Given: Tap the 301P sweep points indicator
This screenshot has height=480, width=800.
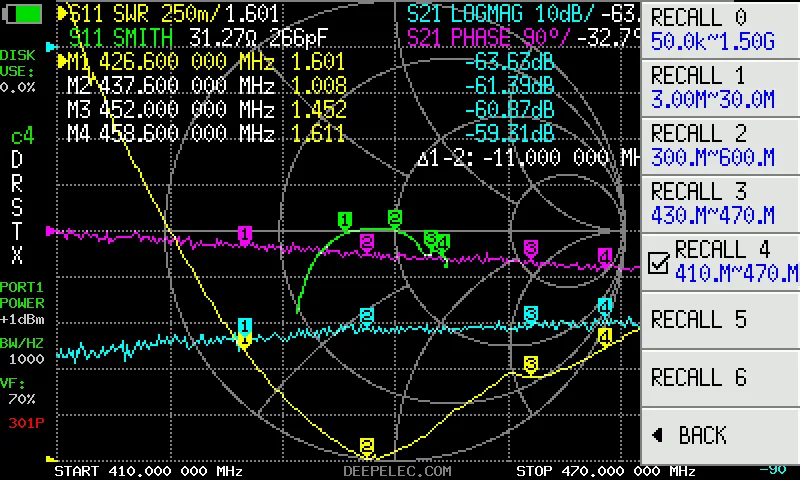Looking at the screenshot, I should (26, 423).
